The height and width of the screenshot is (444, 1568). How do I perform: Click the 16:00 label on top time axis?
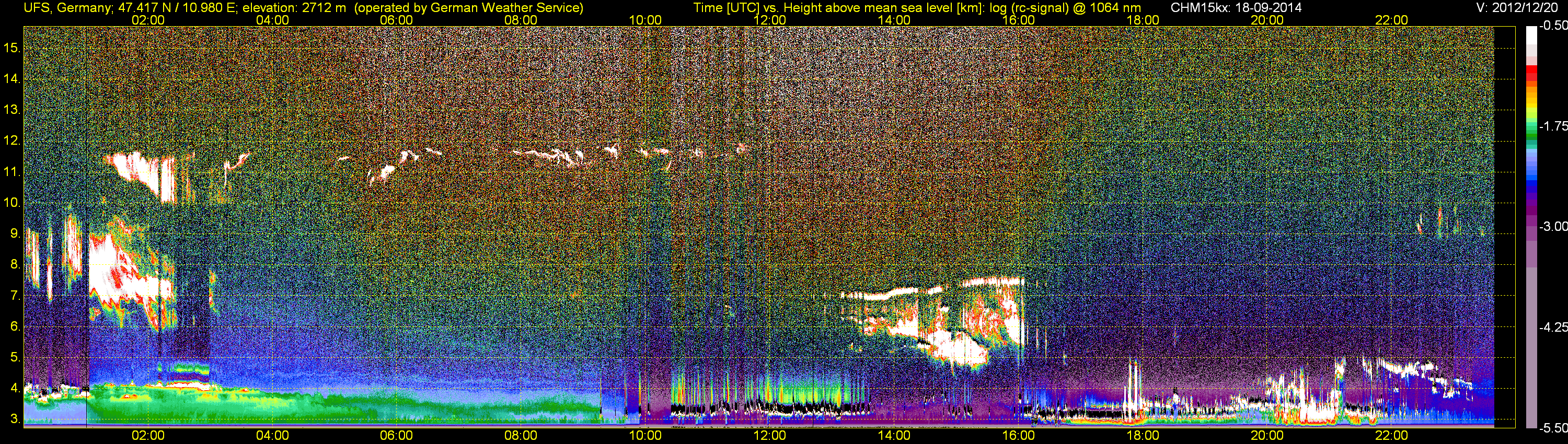(x=1018, y=20)
